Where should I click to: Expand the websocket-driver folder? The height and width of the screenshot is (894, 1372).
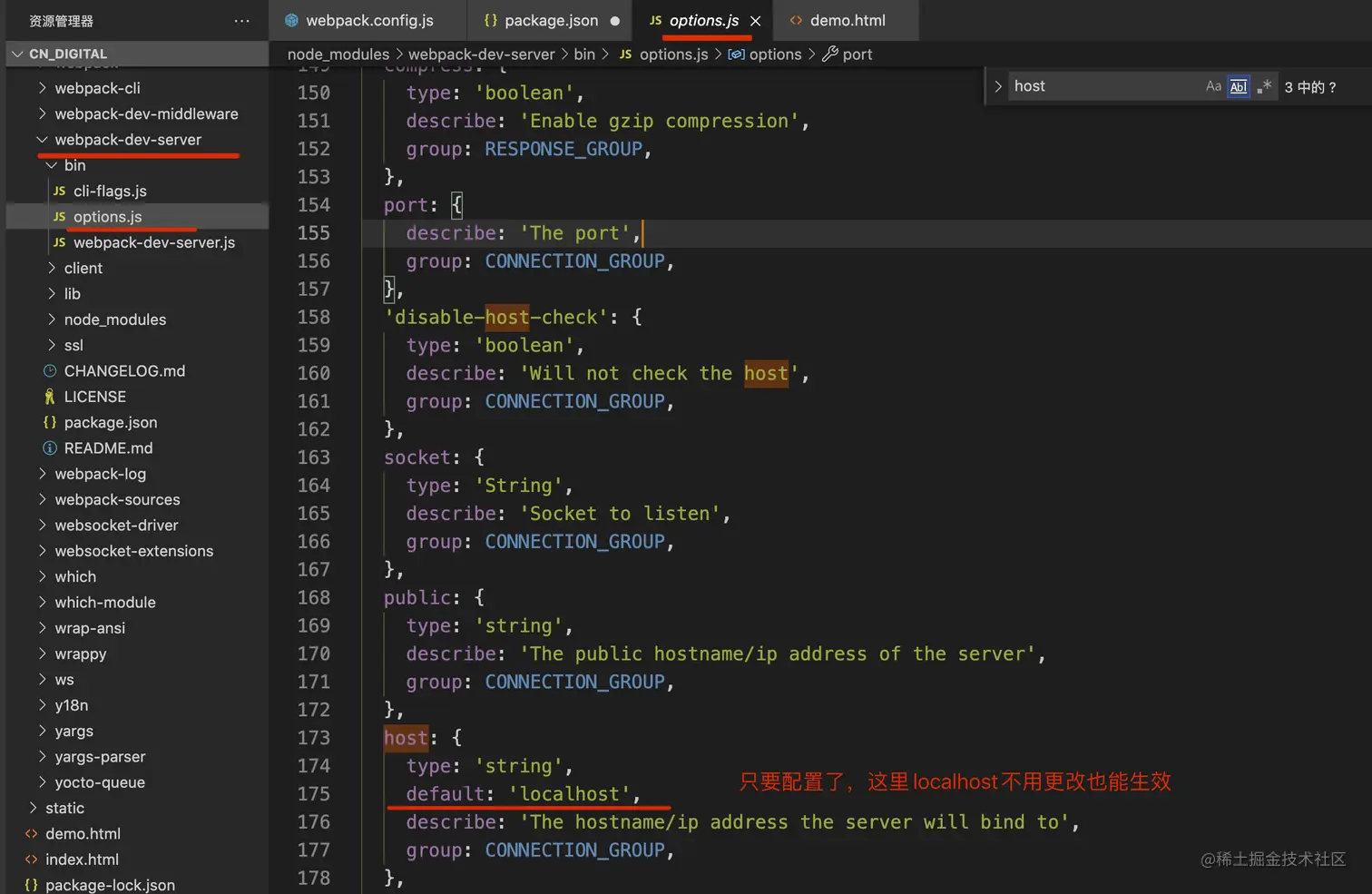click(116, 526)
